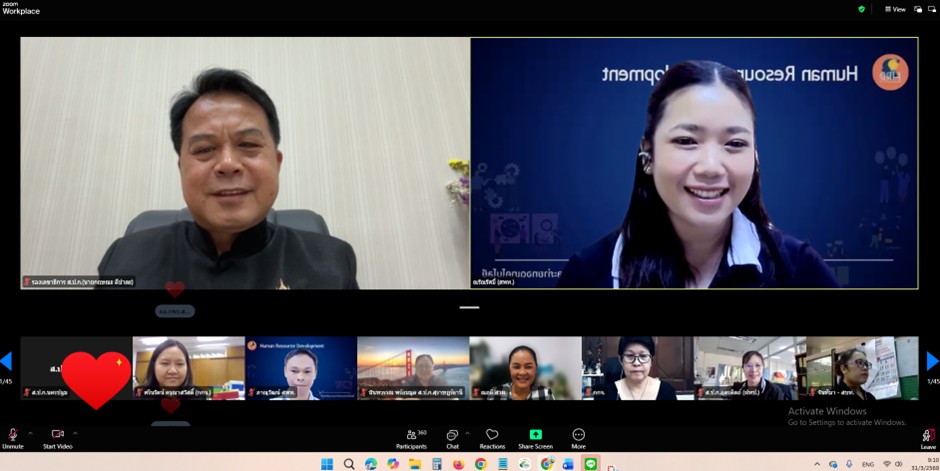Open File Explorer from the taskbar
Image resolution: width=940 pixels, height=471 pixels.
pyautogui.click(x=415, y=464)
